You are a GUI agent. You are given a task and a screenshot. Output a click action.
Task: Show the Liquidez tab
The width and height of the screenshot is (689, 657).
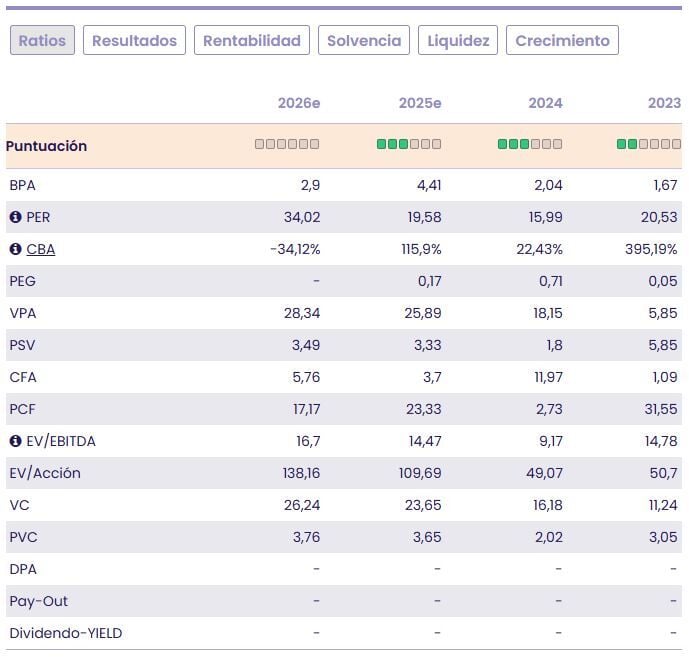458,41
